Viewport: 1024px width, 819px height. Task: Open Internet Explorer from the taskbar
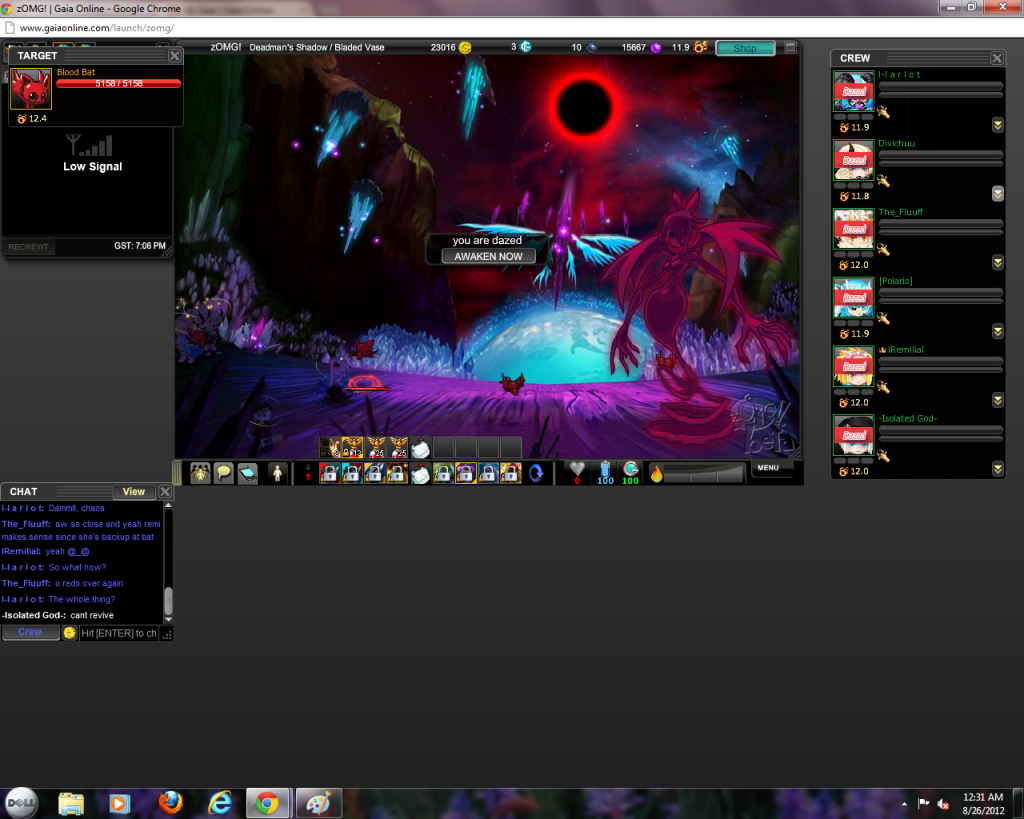click(x=220, y=803)
